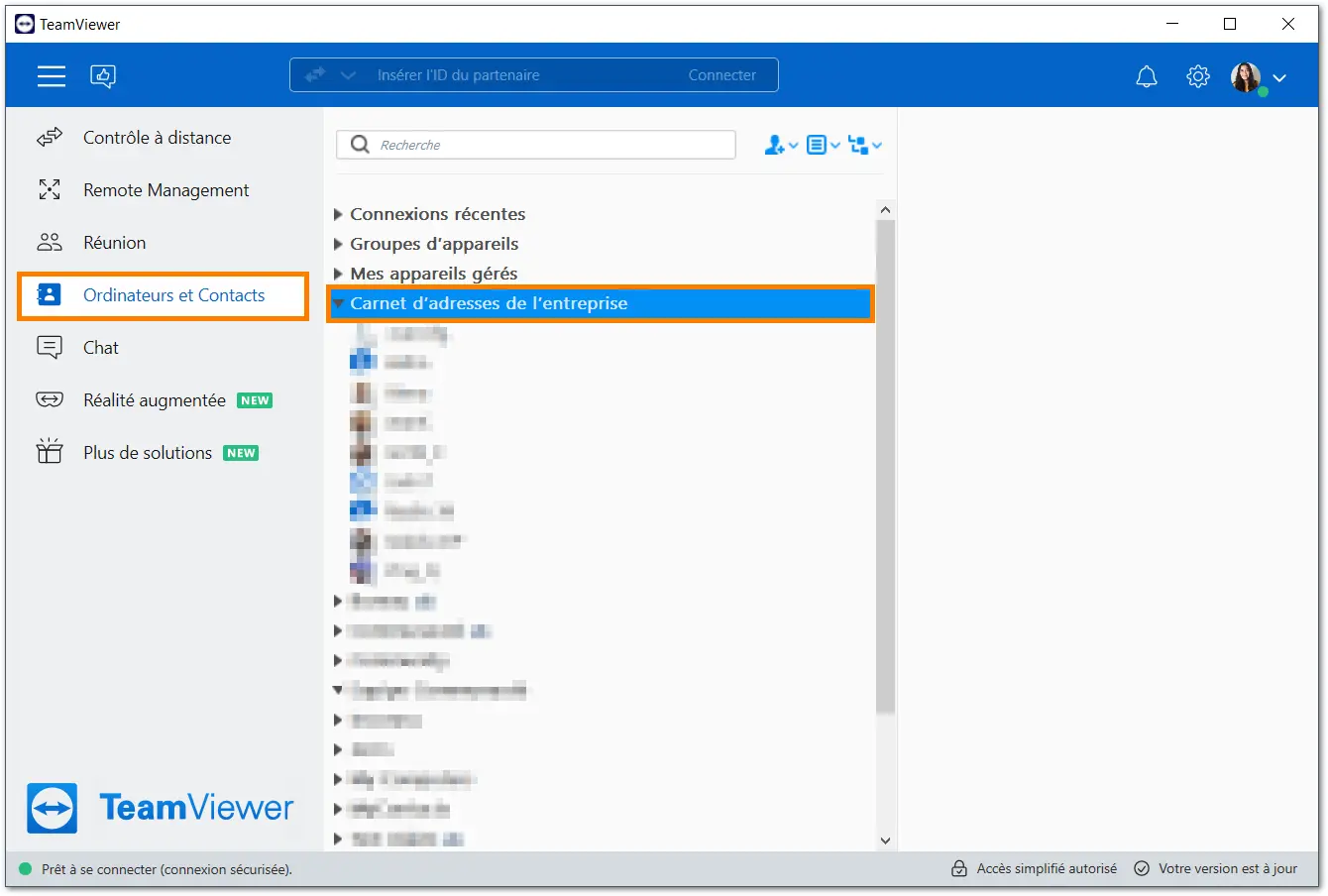Click the Réunion people icon
Viewport: 1328px width, 896px height.
[50, 242]
